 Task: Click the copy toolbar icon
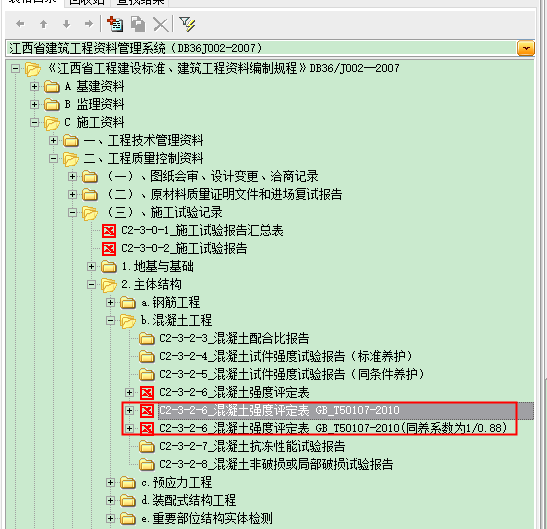pyautogui.click(x=138, y=24)
